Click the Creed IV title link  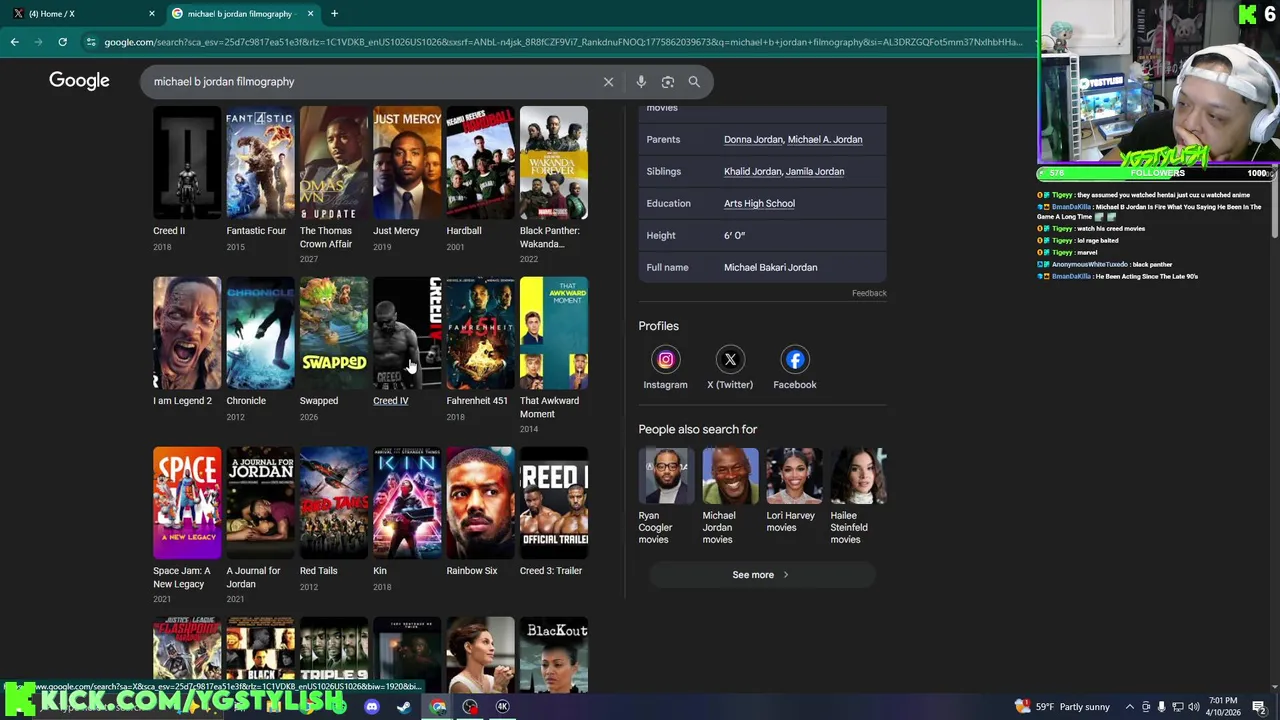tap(391, 401)
